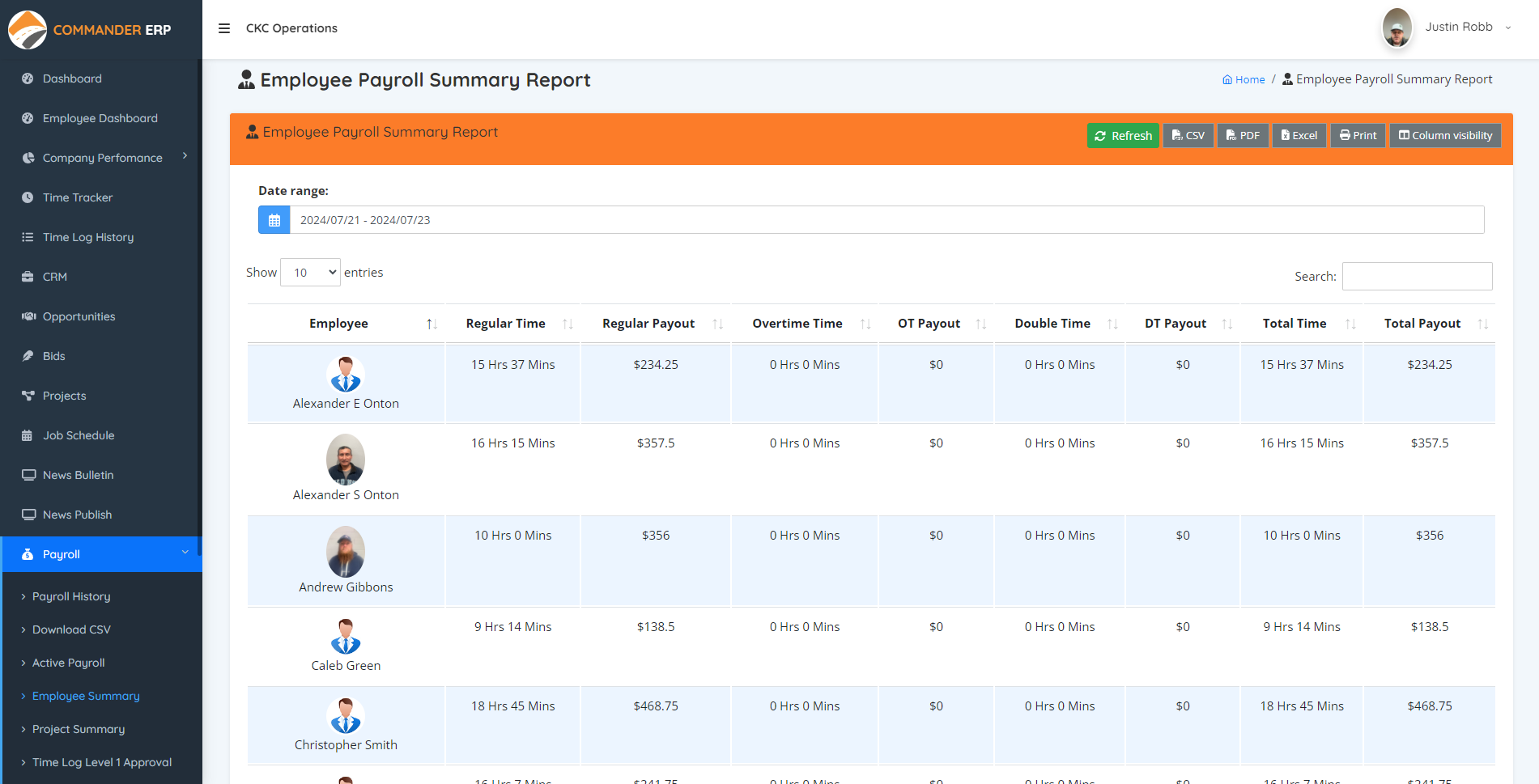The width and height of the screenshot is (1539, 784).
Task: Sort by Double Time column
Action: [x=1060, y=324]
